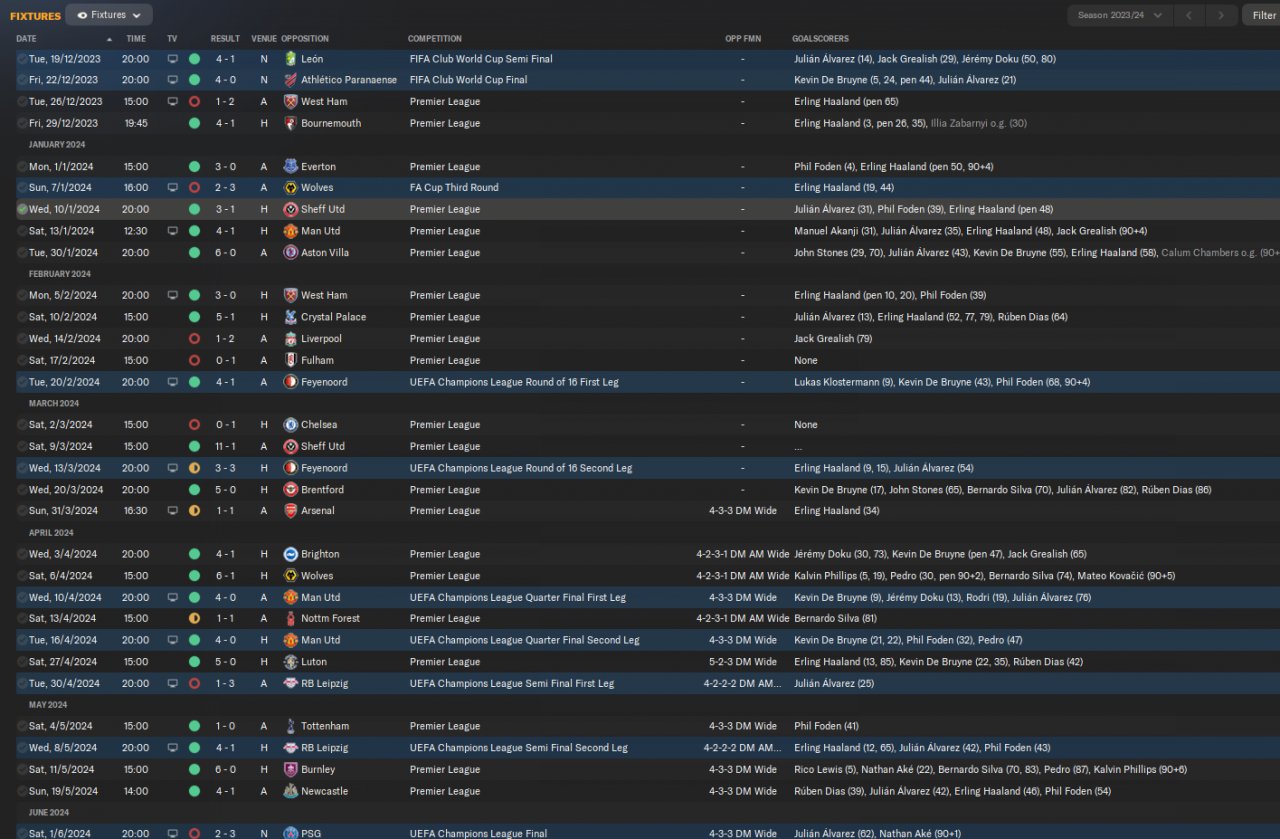
Task: Click UEFA Champions League Semi Final First Leg
Action: [x=511, y=684]
